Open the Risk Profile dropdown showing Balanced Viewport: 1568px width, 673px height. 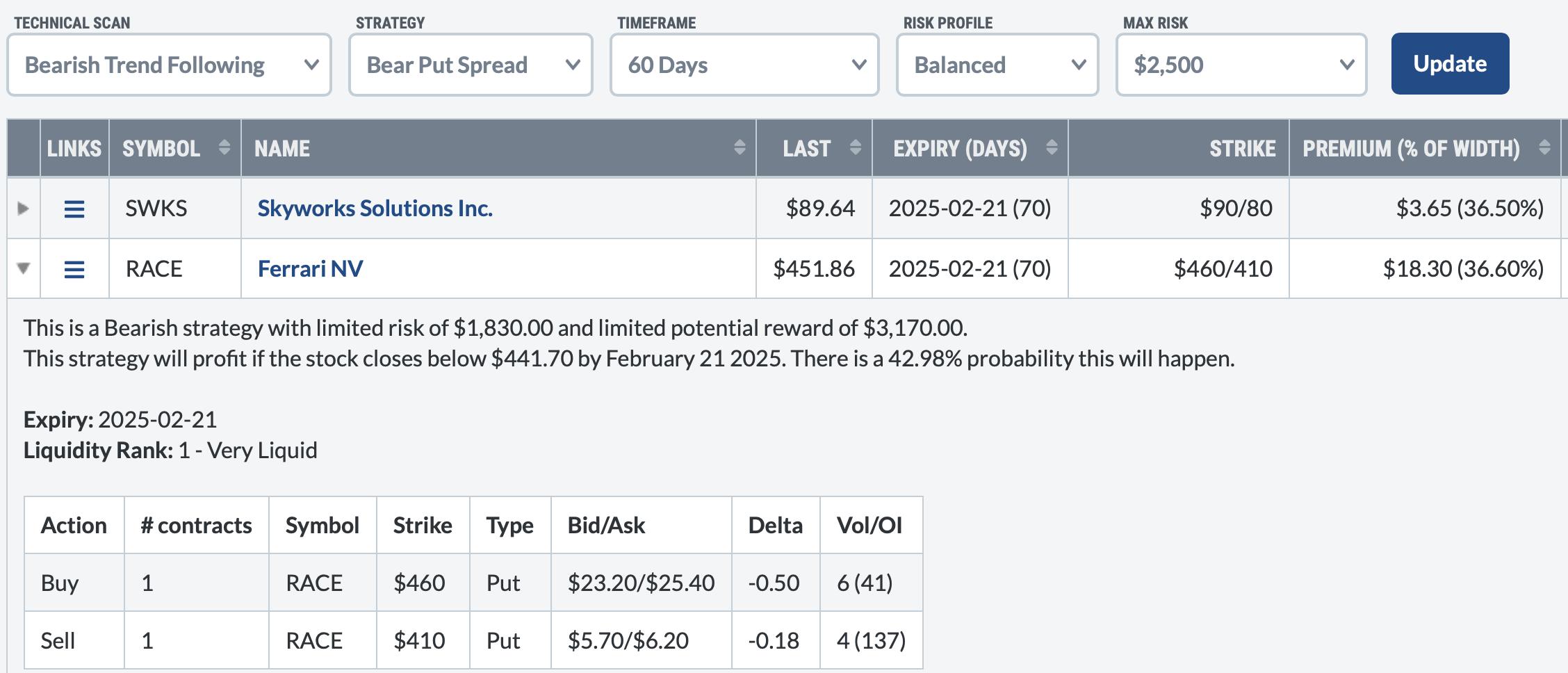[x=997, y=65]
